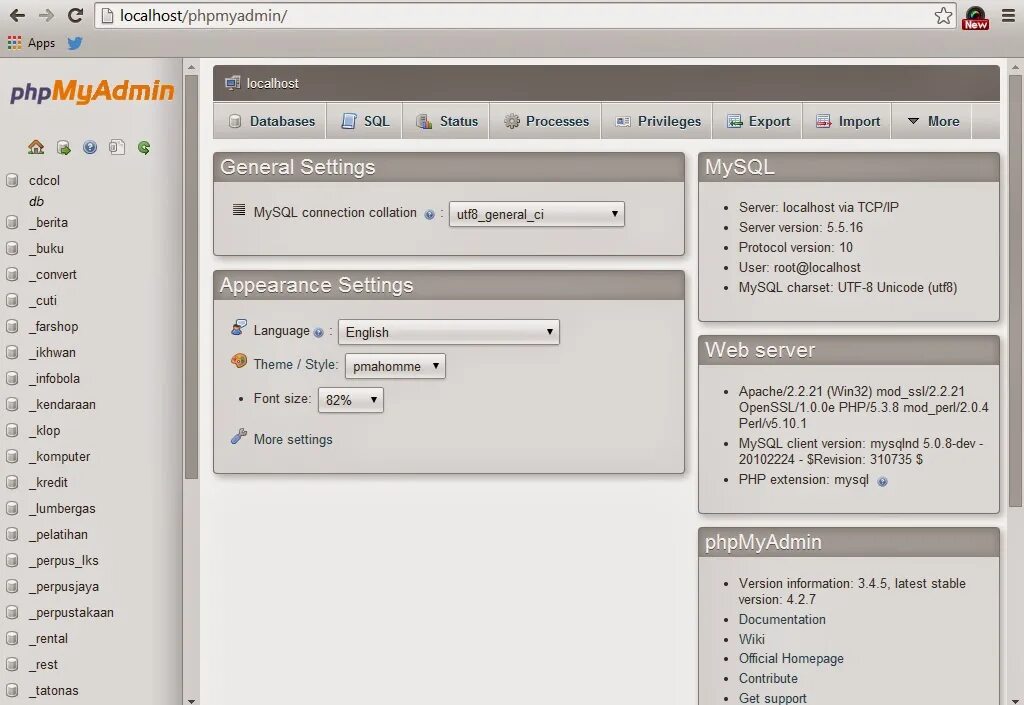
Task: Open the Font size dropdown showing 82%
Action: [x=351, y=400]
